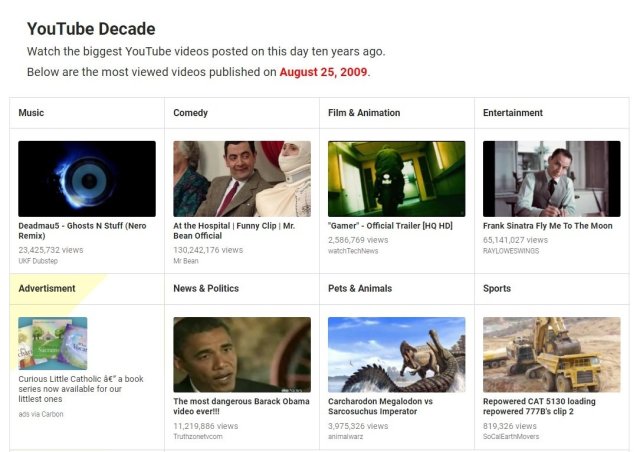Click the Film & Animation category header

(x=364, y=113)
